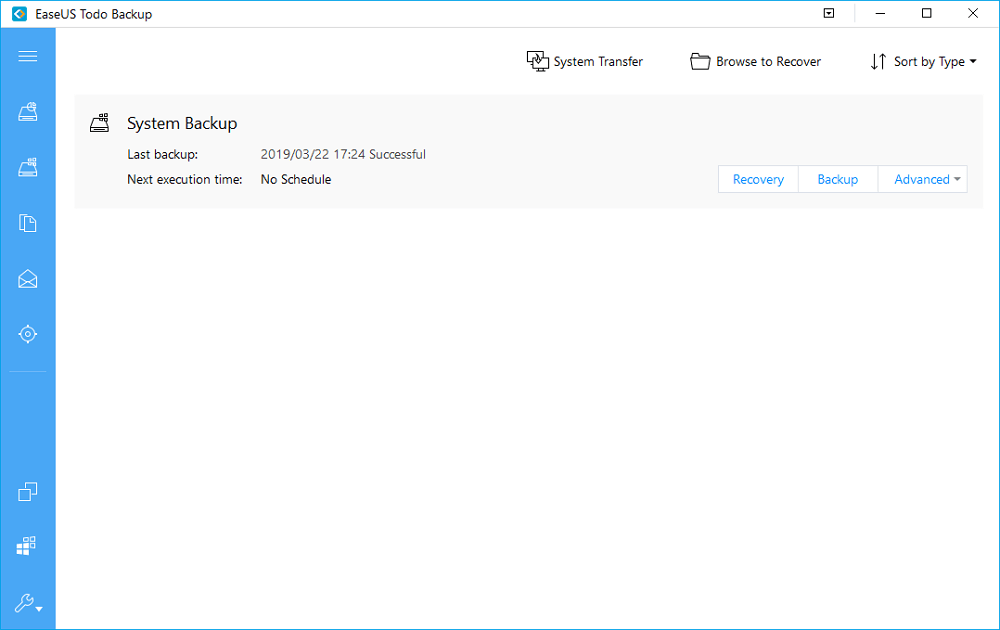Open the notification dropdown in the title bar
The image size is (1000, 630).
829,13
